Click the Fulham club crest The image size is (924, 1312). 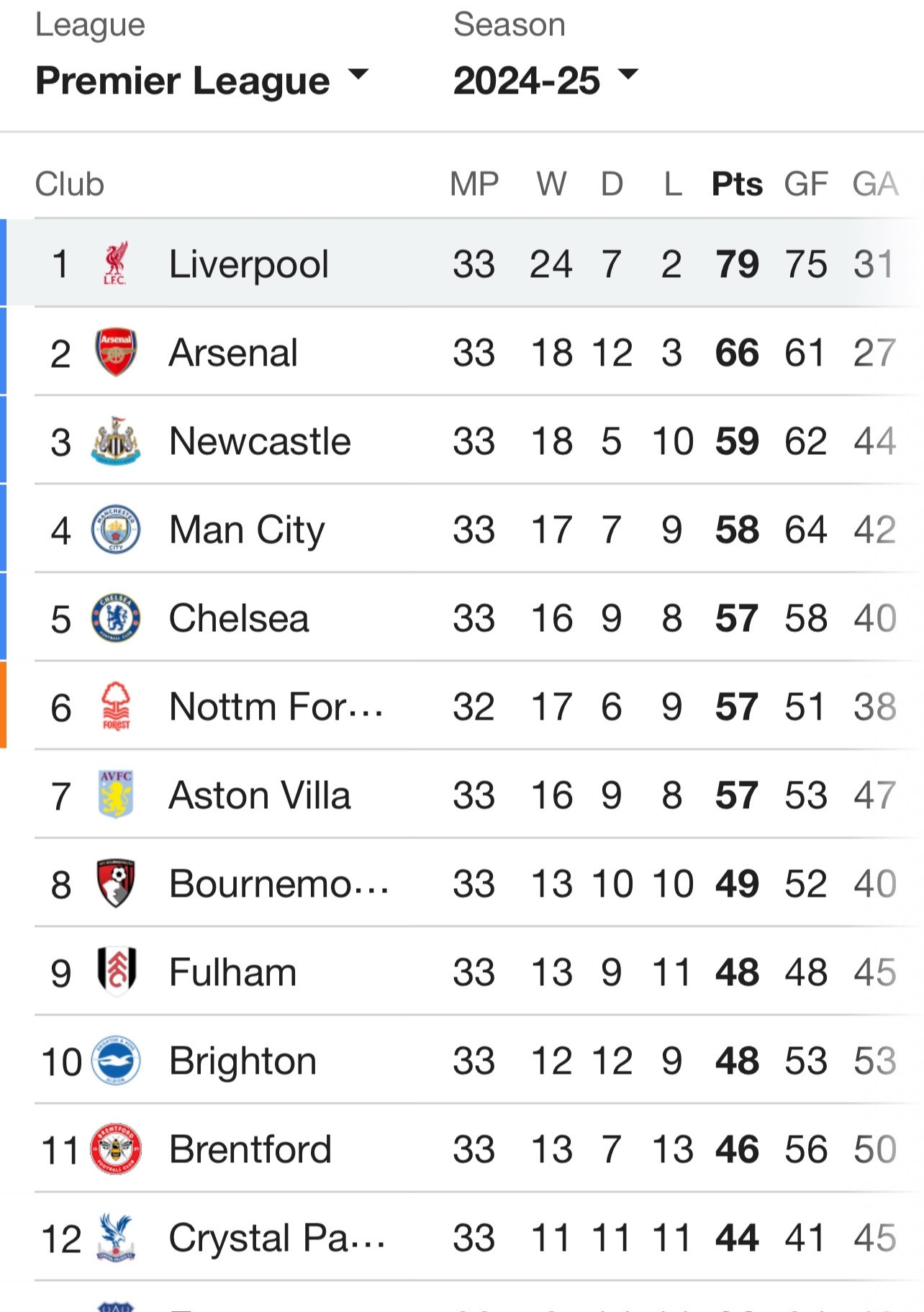click(116, 972)
